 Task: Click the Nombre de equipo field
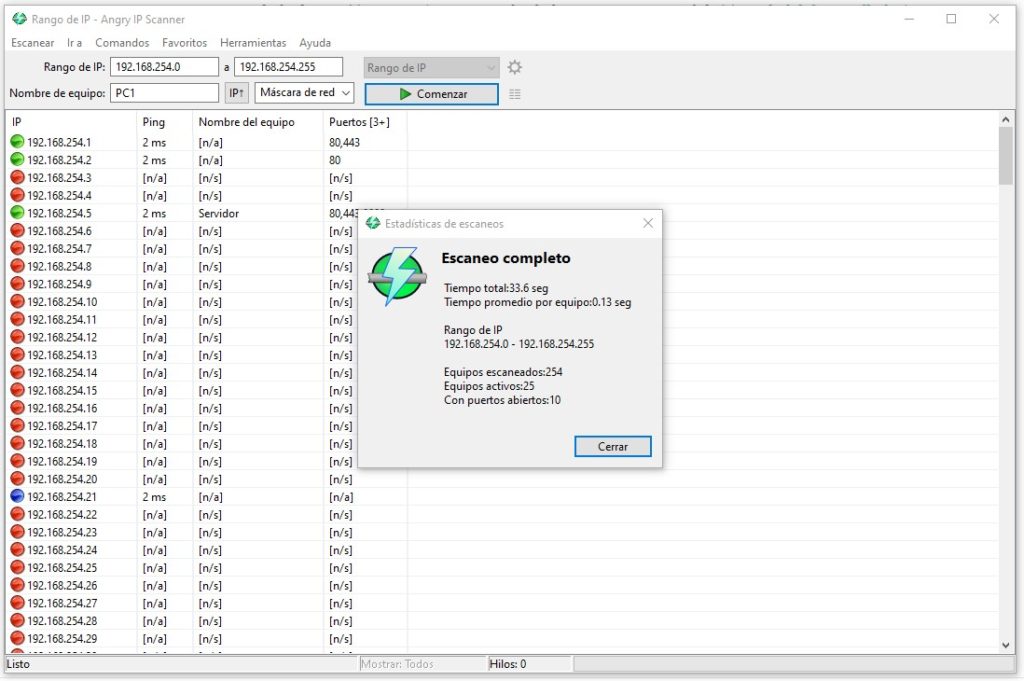pos(164,93)
